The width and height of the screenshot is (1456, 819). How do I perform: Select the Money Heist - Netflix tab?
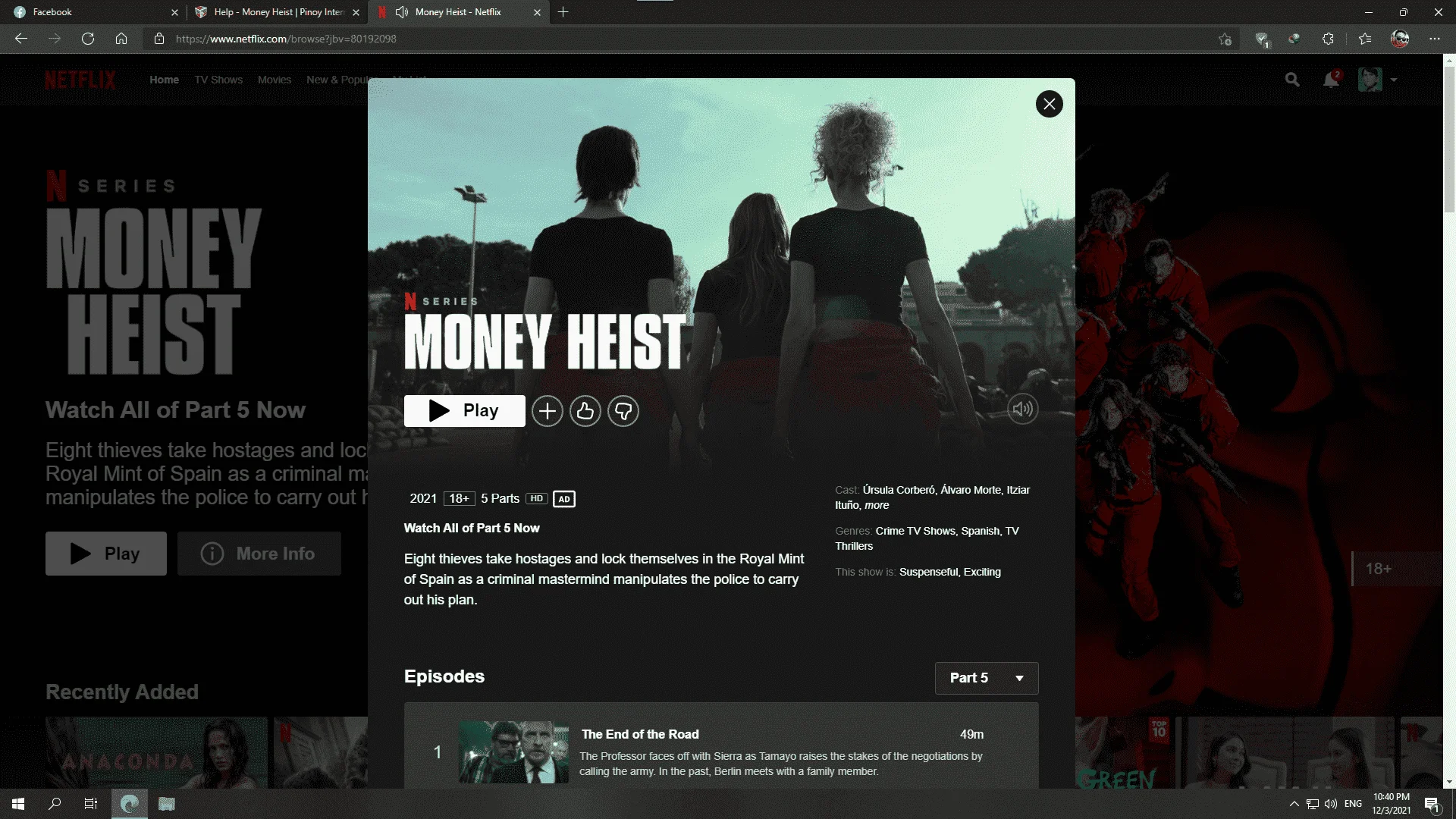(458, 12)
